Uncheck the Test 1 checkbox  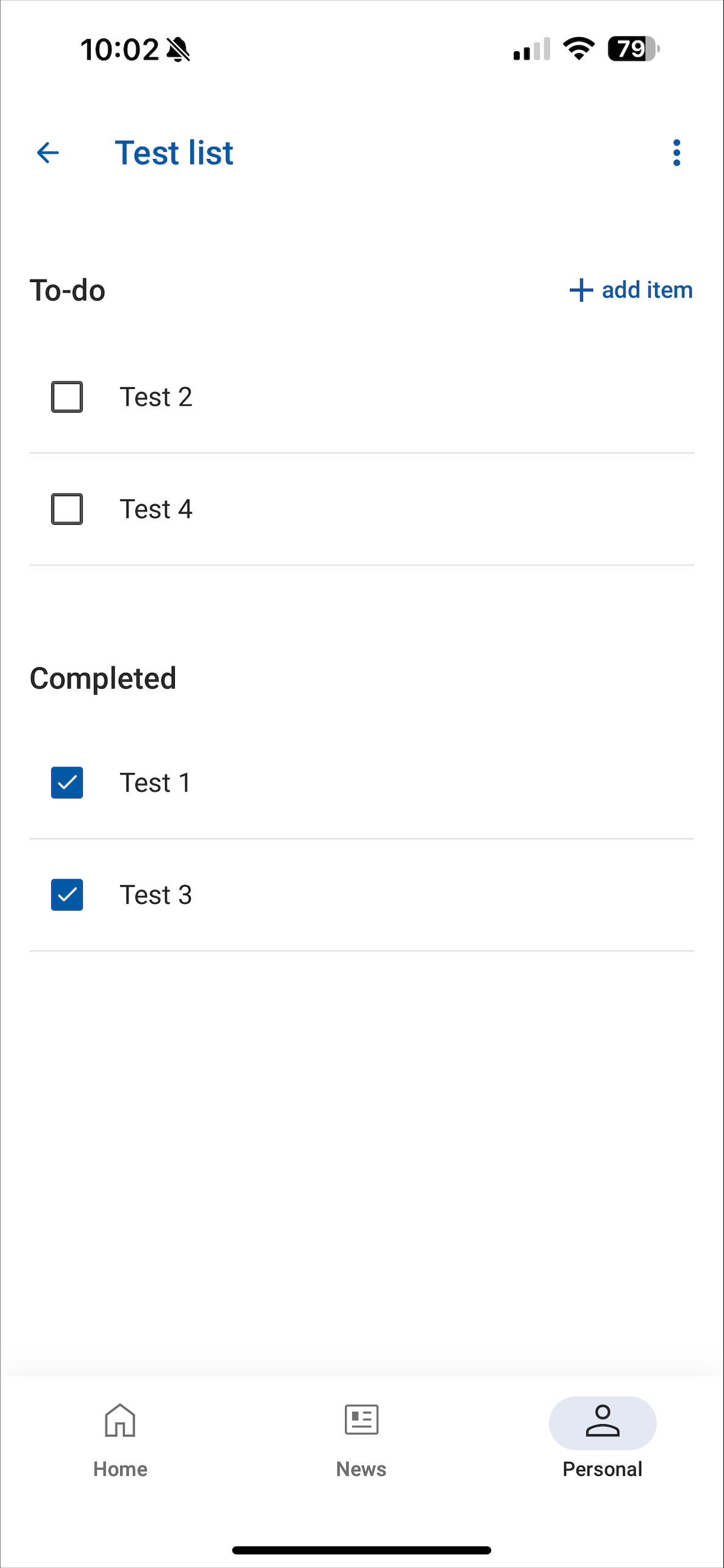(x=67, y=782)
